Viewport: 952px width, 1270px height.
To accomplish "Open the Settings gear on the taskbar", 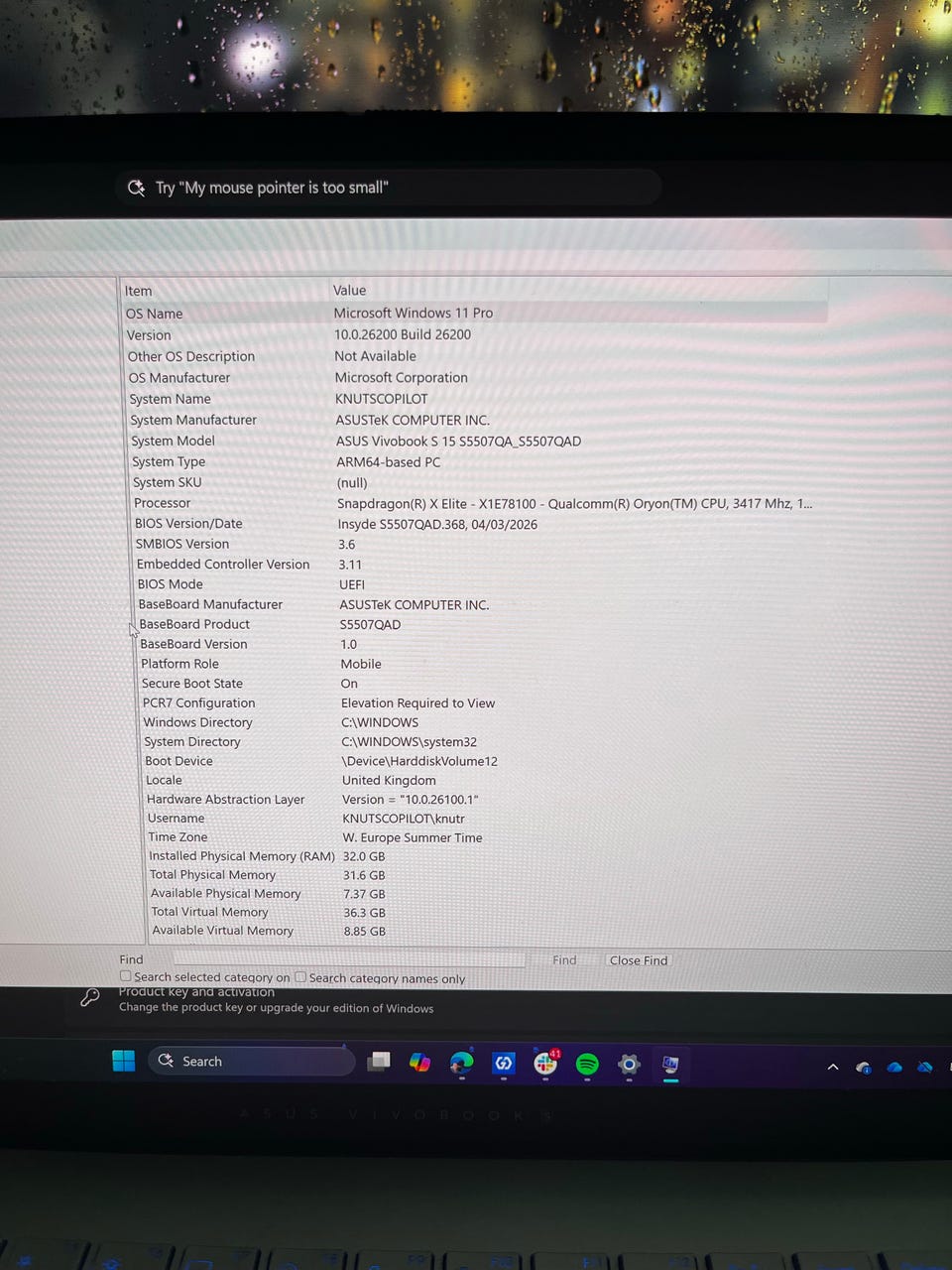I will 629,1065.
